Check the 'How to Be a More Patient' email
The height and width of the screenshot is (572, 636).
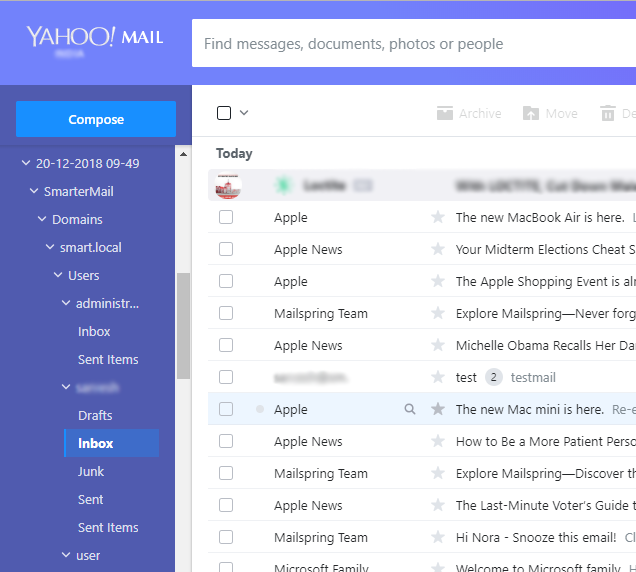coord(226,441)
